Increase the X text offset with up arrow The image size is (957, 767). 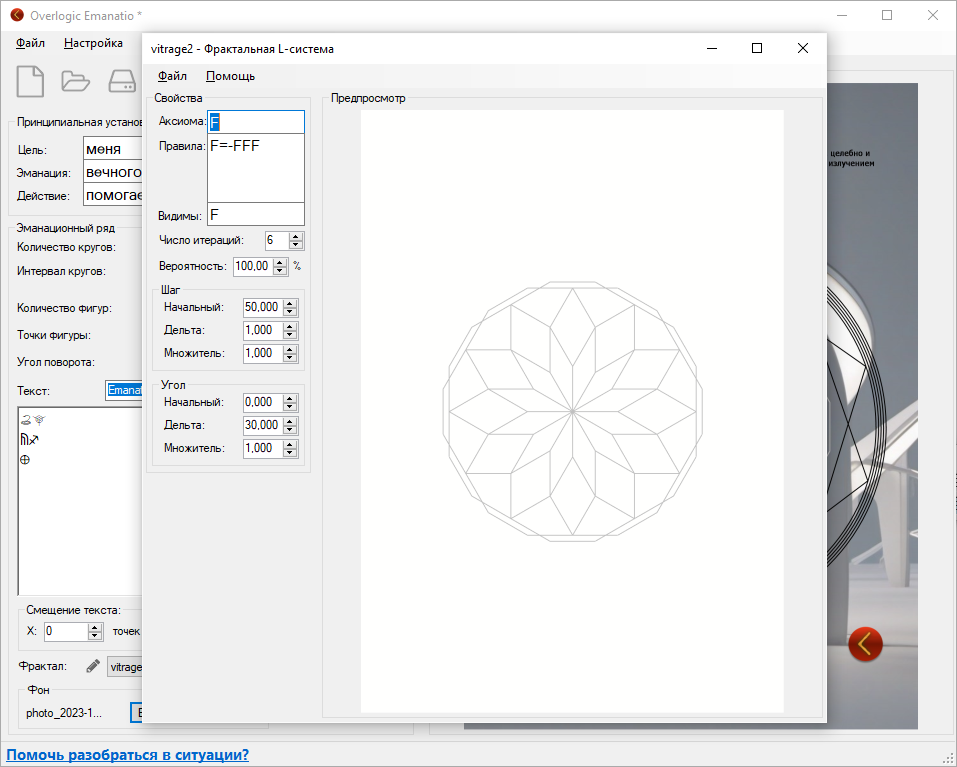95,627
